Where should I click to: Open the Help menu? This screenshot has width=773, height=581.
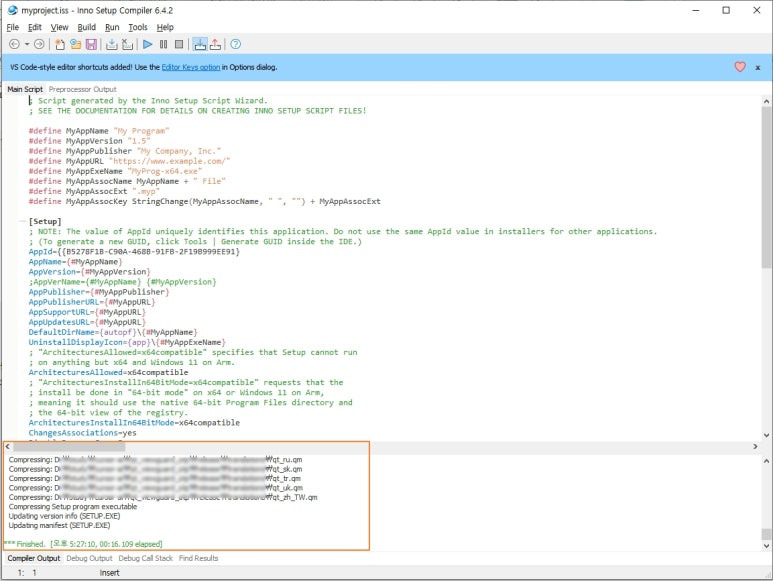pyautogui.click(x=165, y=27)
